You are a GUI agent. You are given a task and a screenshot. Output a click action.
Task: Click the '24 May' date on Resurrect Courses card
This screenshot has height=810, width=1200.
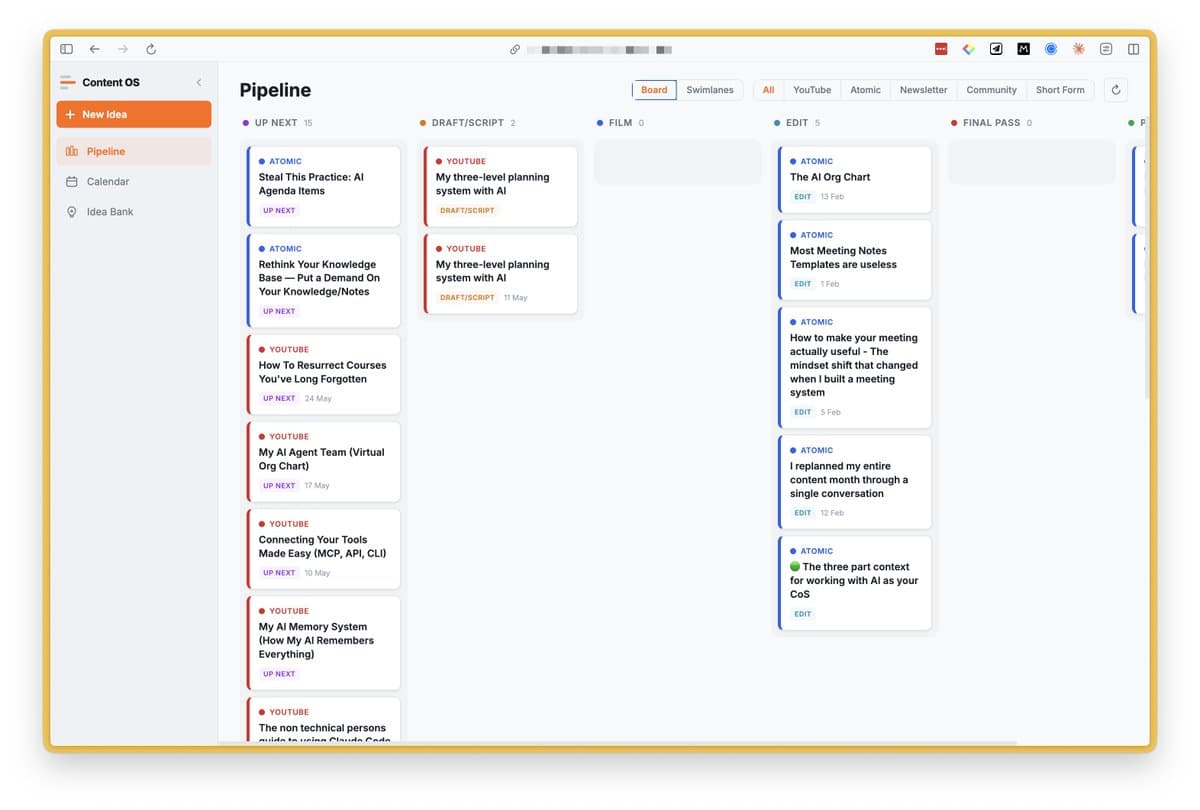tap(318, 399)
